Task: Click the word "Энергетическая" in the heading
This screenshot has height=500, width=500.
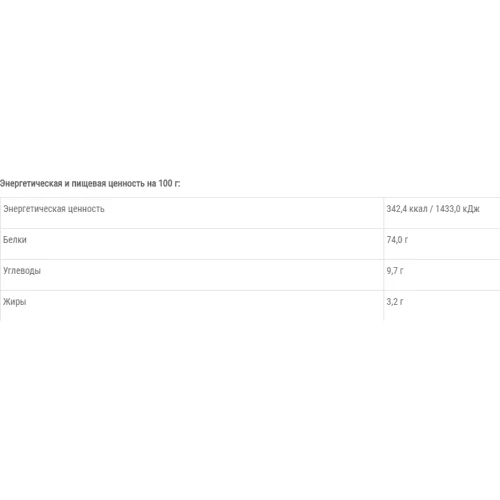Action: point(31,184)
